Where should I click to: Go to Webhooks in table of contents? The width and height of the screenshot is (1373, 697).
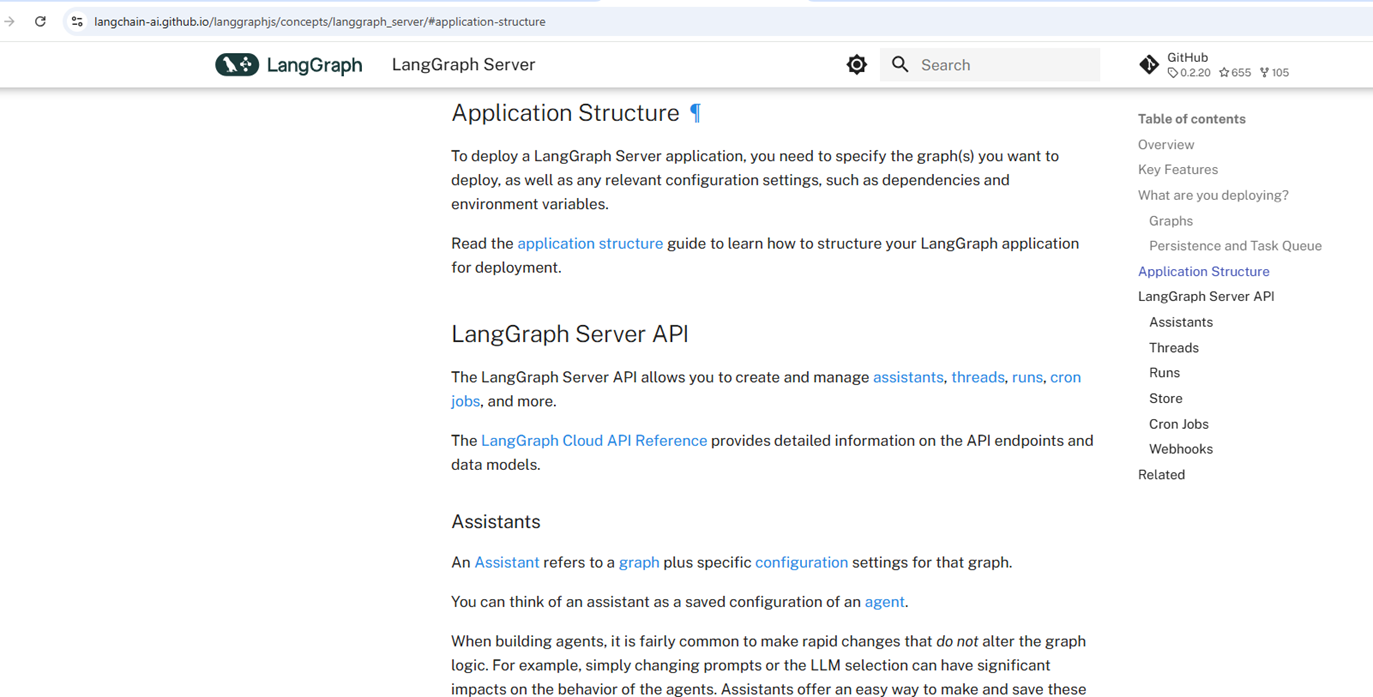(x=1181, y=450)
